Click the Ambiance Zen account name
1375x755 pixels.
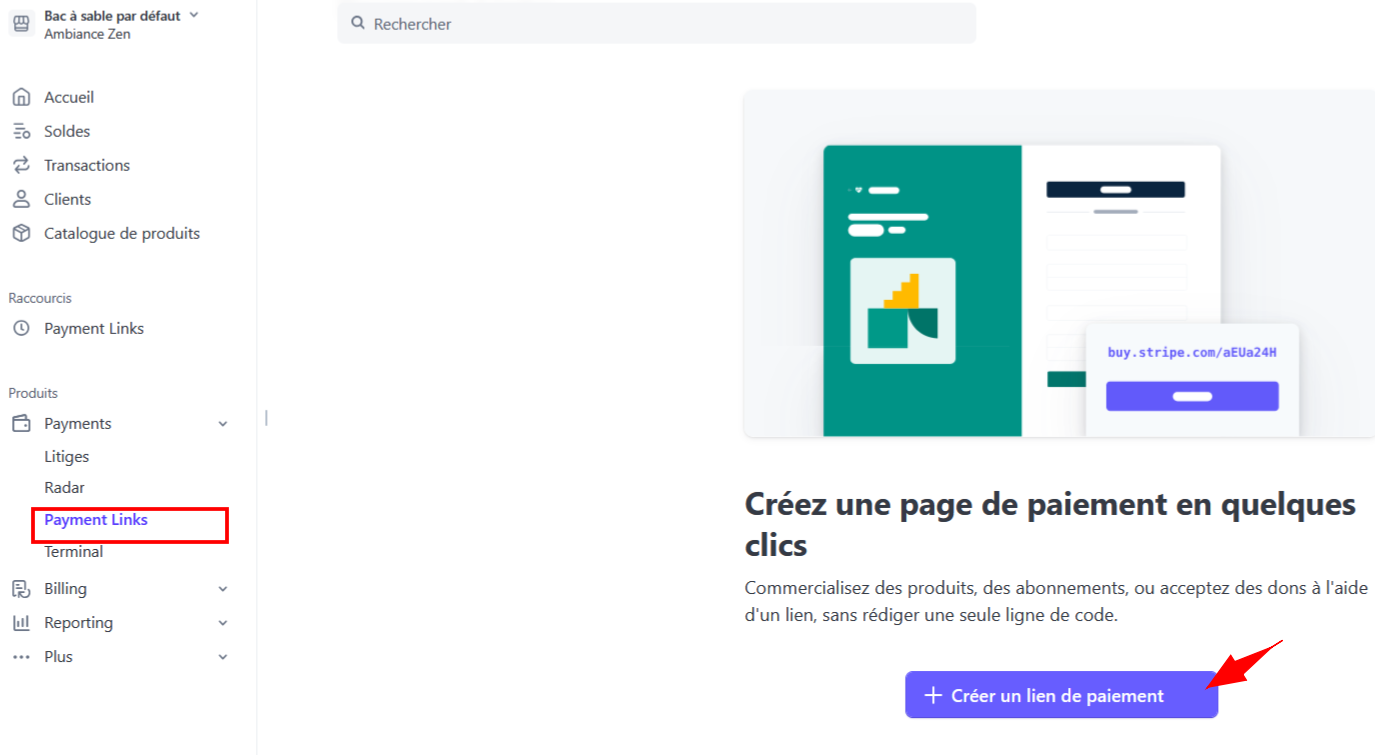pyautogui.click(x=87, y=34)
